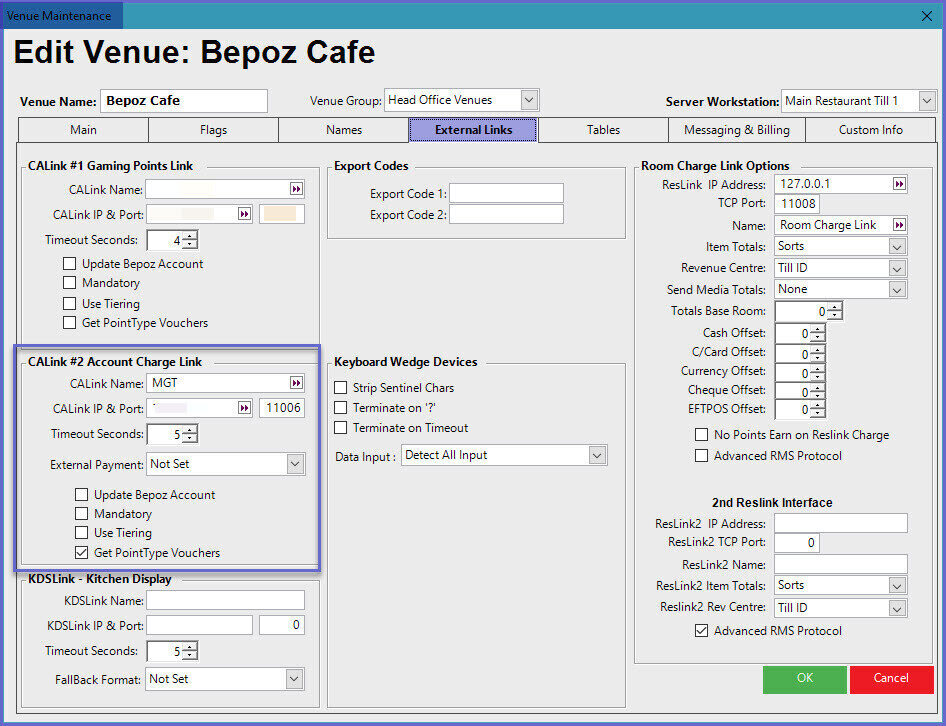Viewport: 946px width, 726px height.
Task: Open lookup arrow for CALink #2 IP & Port
Action: tap(244, 409)
